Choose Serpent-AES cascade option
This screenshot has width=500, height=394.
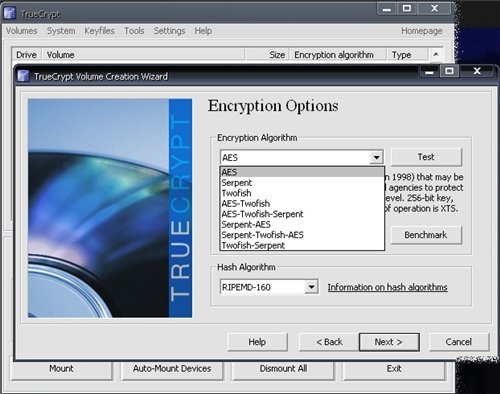(302, 224)
